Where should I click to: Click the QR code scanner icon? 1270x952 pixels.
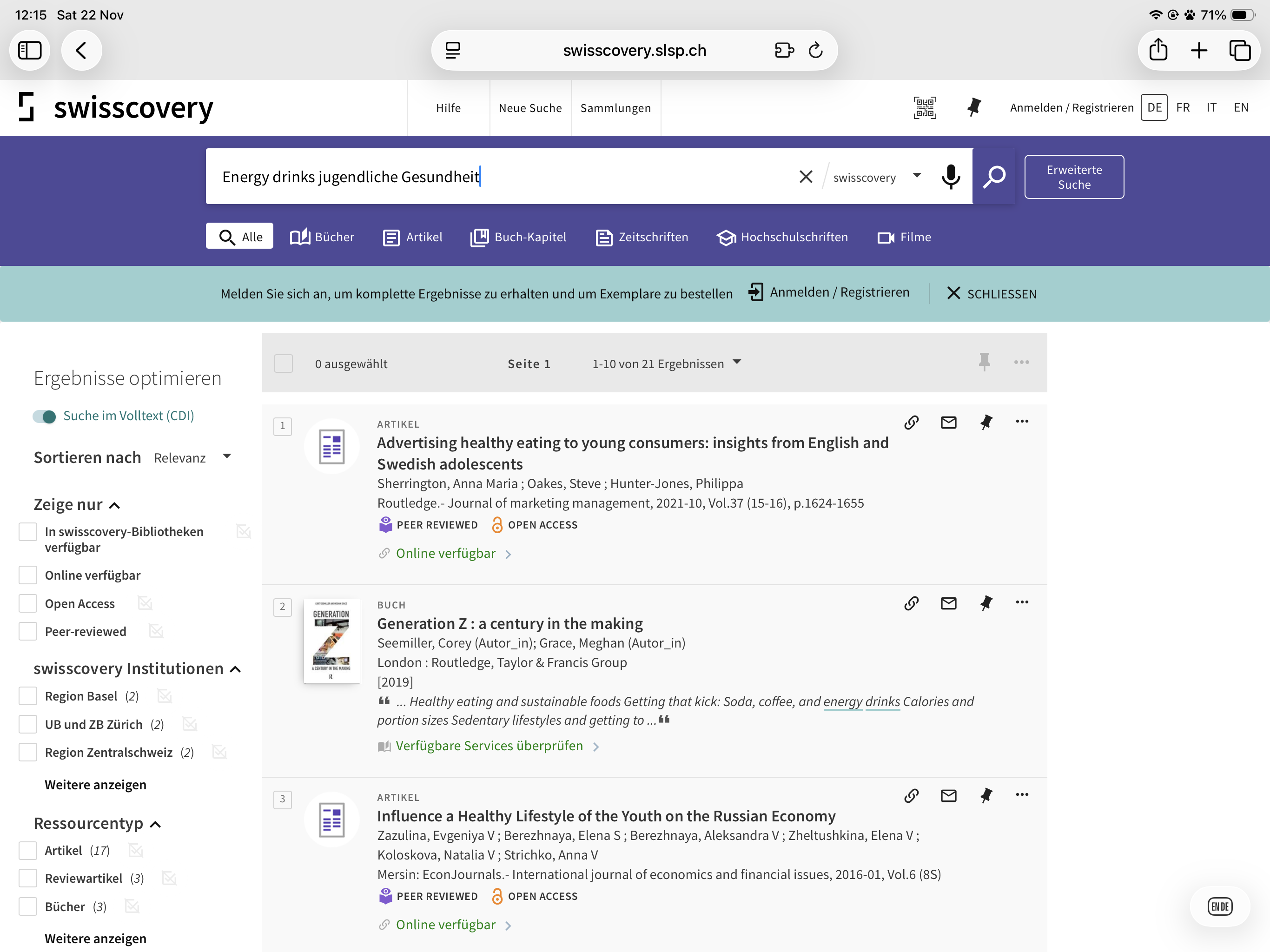click(924, 107)
